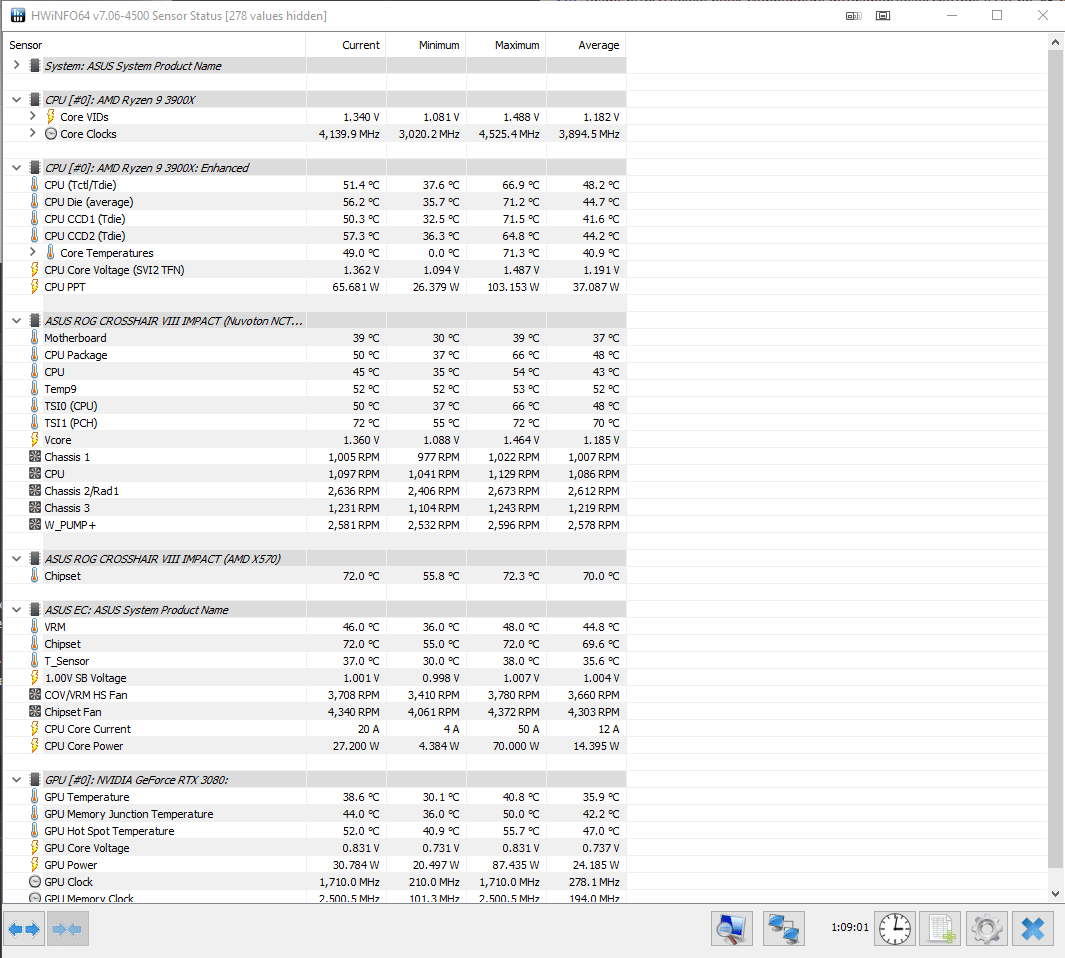1065x958 pixels.
Task: Click fan icon beside COV/VRM HS Fan
Action: 35,694
